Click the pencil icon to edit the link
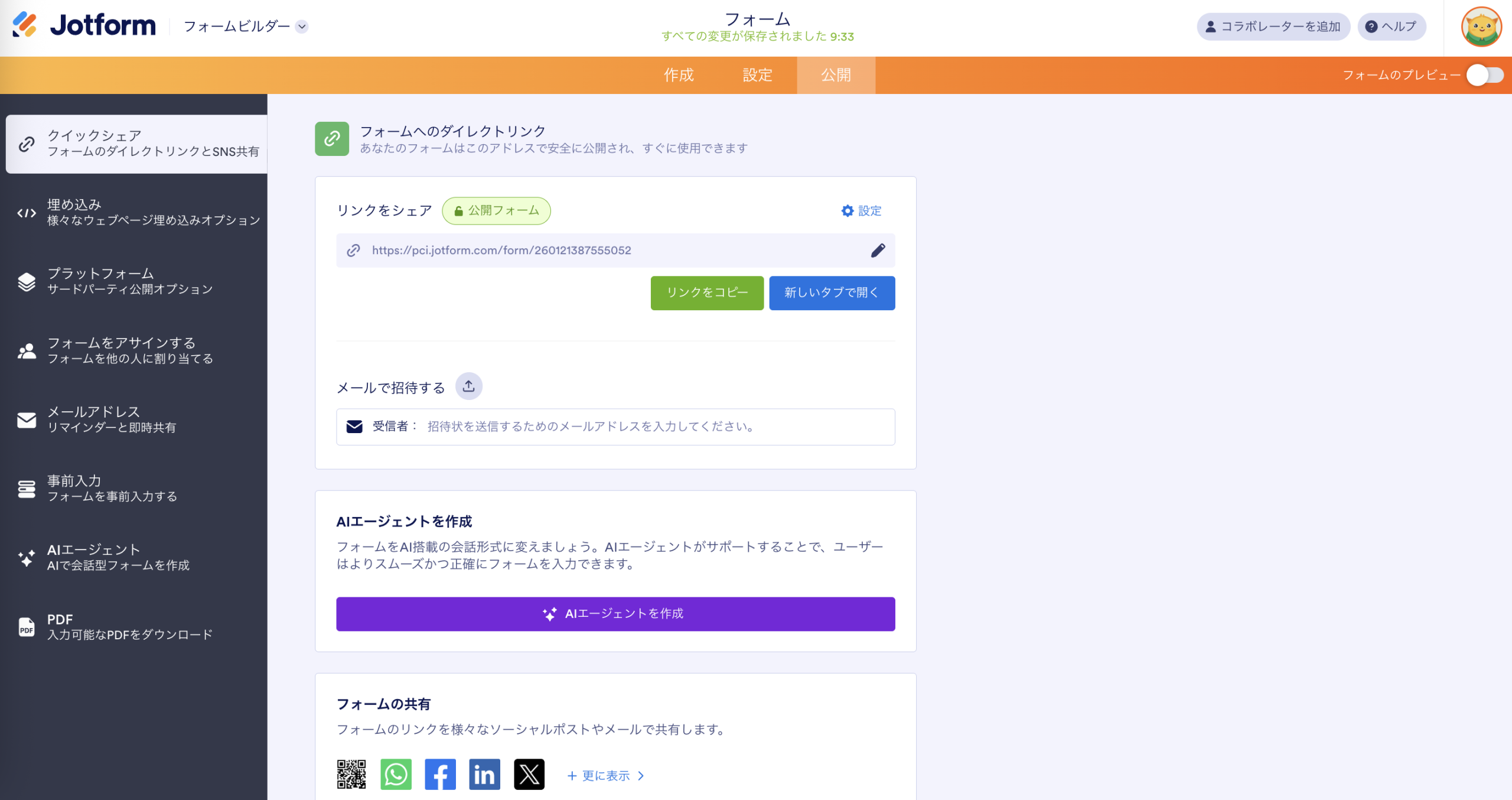 click(x=878, y=250)
